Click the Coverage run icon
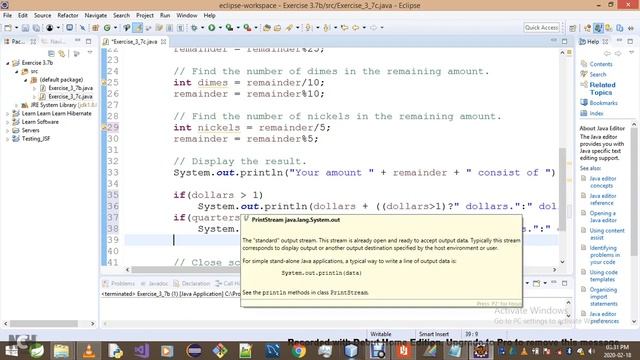The height and width of the screenshot is (360, 640). [229, 28]
